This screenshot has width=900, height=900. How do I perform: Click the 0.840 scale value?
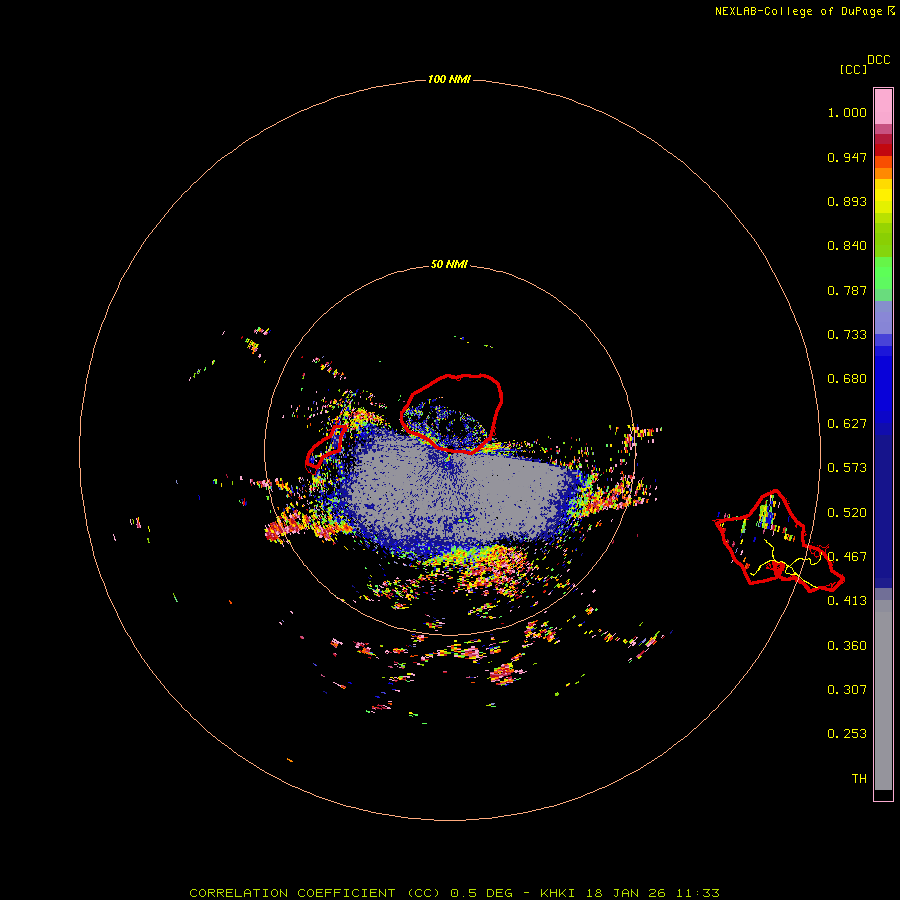(847, 246)
